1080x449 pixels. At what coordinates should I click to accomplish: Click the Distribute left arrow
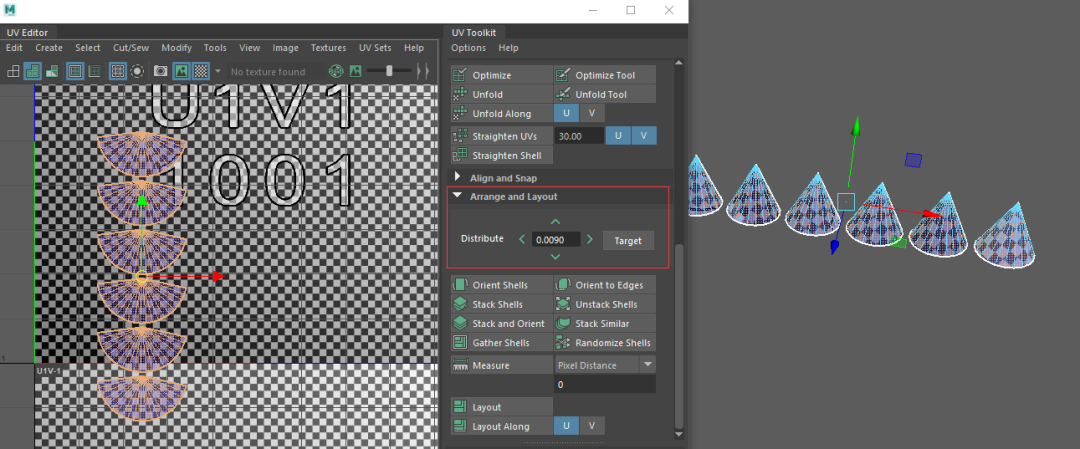(x=521, y=240)
